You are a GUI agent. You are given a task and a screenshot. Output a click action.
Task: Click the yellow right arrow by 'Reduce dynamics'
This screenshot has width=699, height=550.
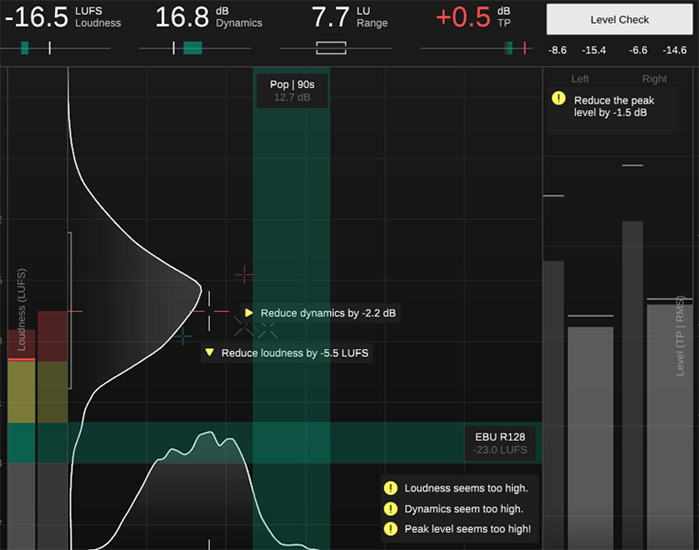[249, 313]
